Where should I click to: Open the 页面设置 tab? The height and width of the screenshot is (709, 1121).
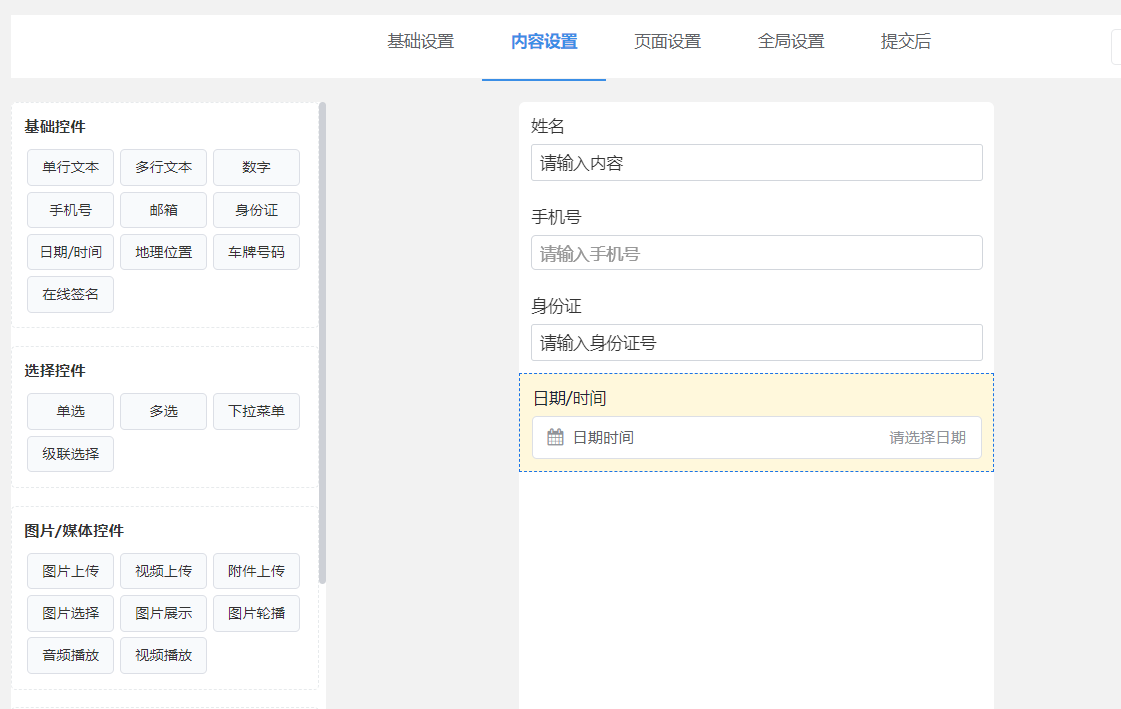pyautogui.click(x=667, y=43)
